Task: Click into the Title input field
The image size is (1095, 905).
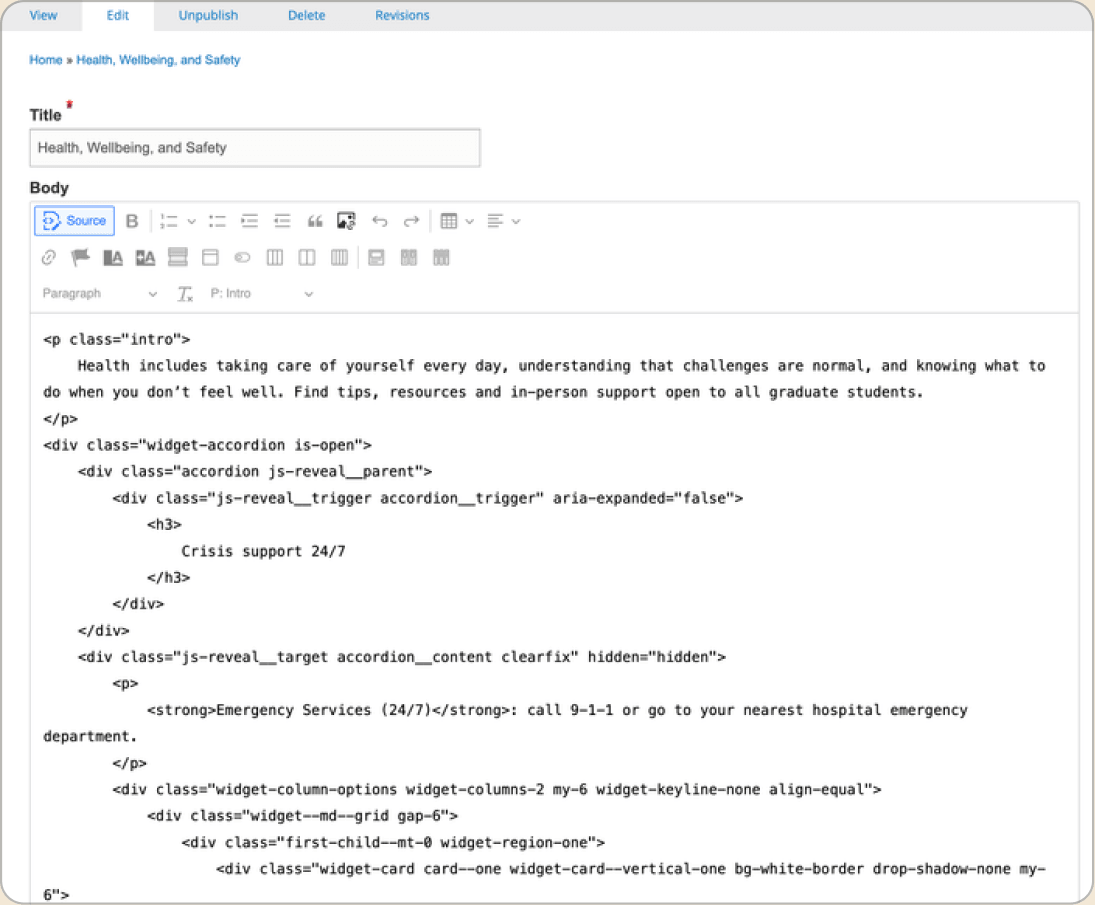Action: click(255, 148)
